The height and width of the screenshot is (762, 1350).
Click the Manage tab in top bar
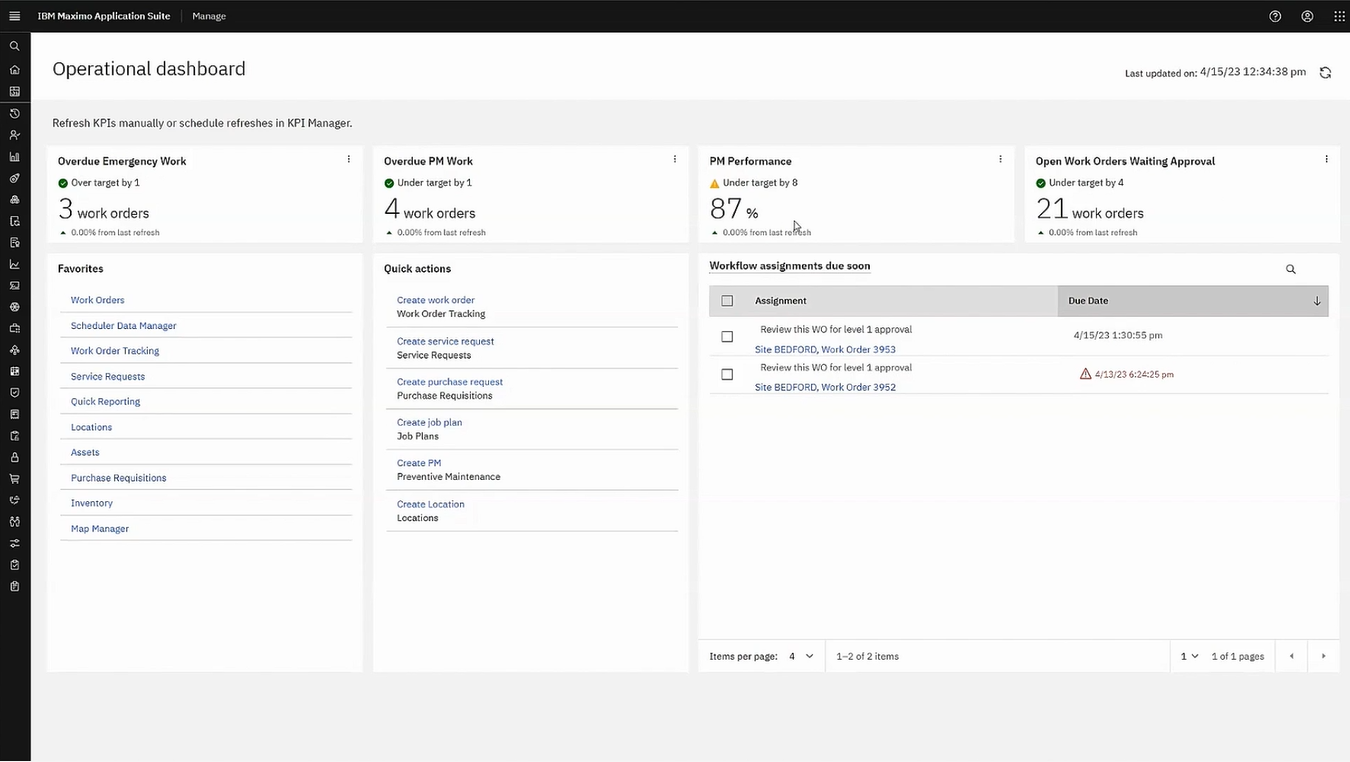pyautogui.click(x=209, y=16)
